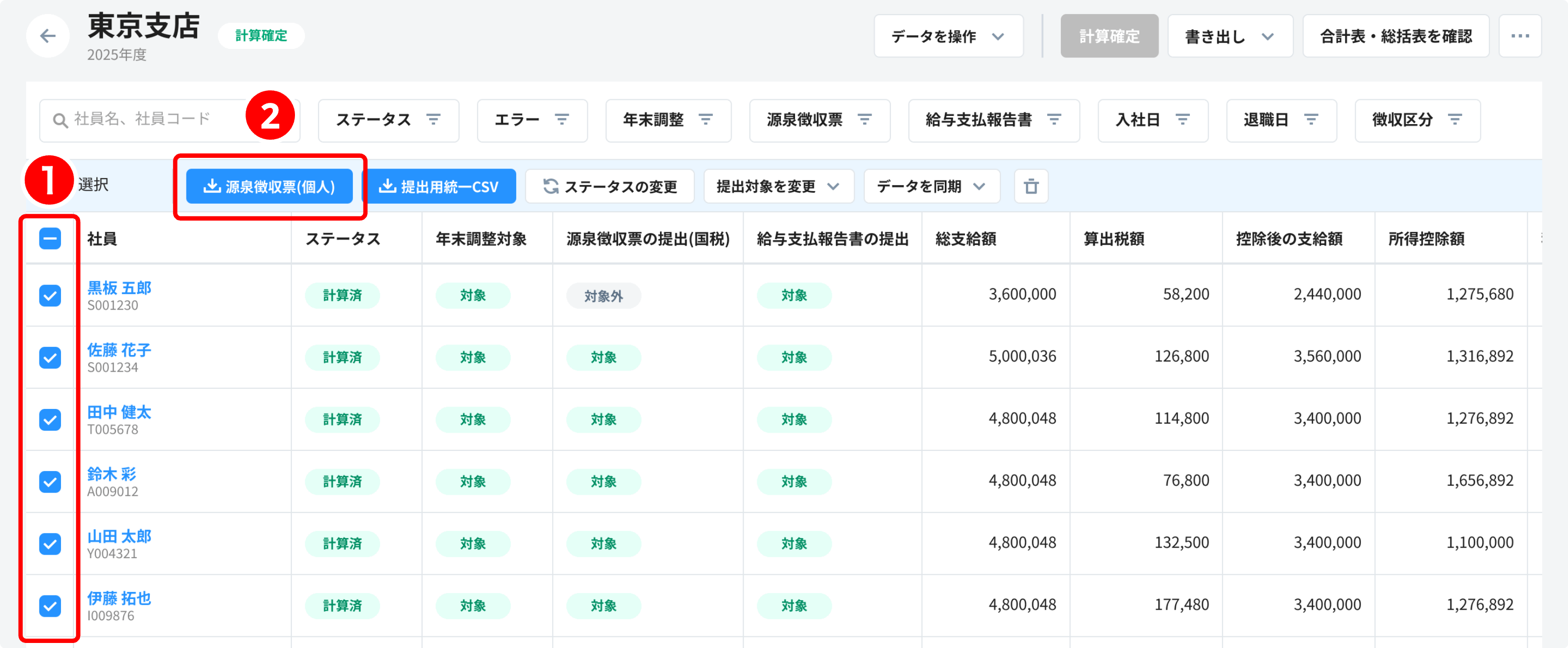Expand the データを操作 dropdown
The image size is (1568, 648).
click(948, 36)
